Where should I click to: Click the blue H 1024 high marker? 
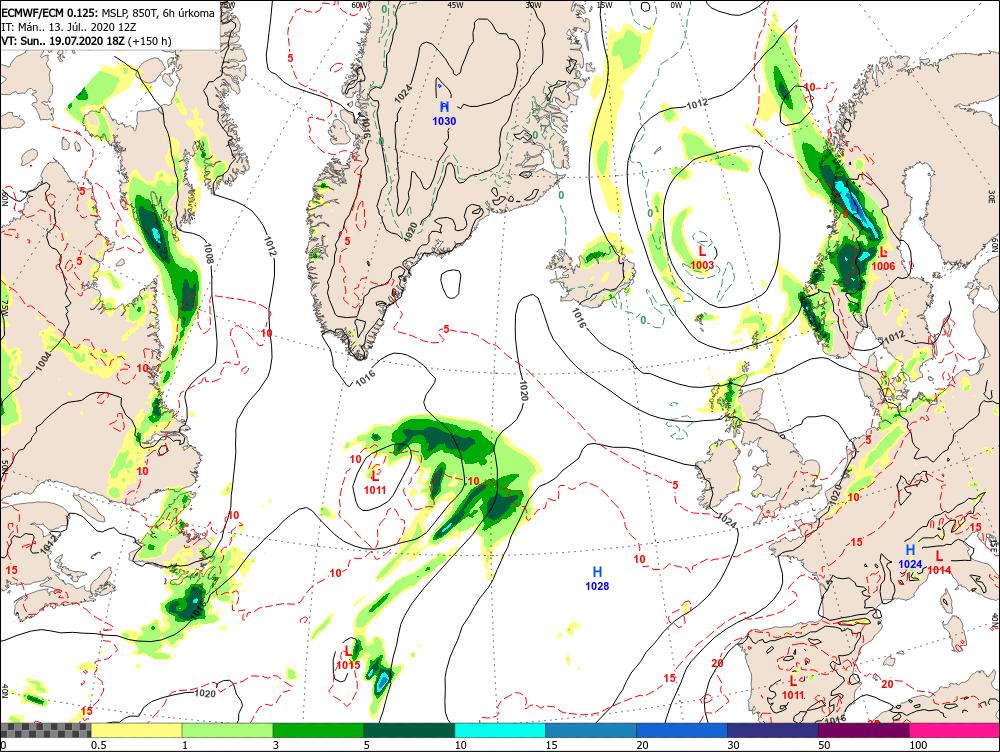911,557
